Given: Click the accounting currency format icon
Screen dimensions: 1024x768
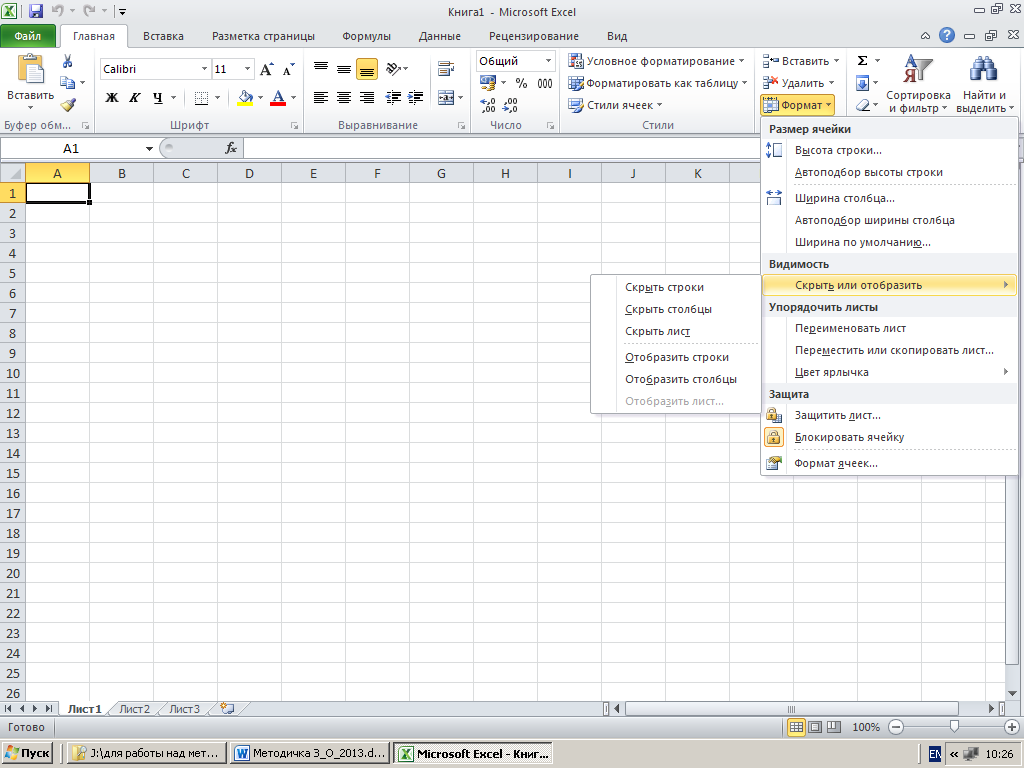Looking at the screenshot, I should [488, 82].
